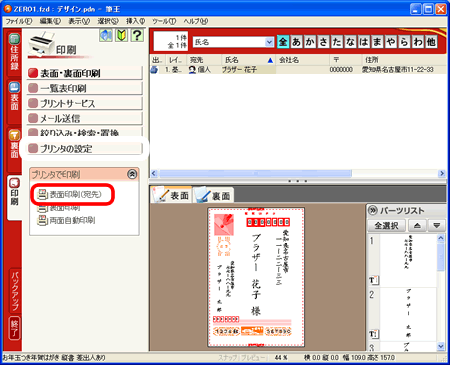The height and width of the screenshot is (365, 450).
Task: Collapse the パーツリスト panel chevron
Action: coord(372,210)
